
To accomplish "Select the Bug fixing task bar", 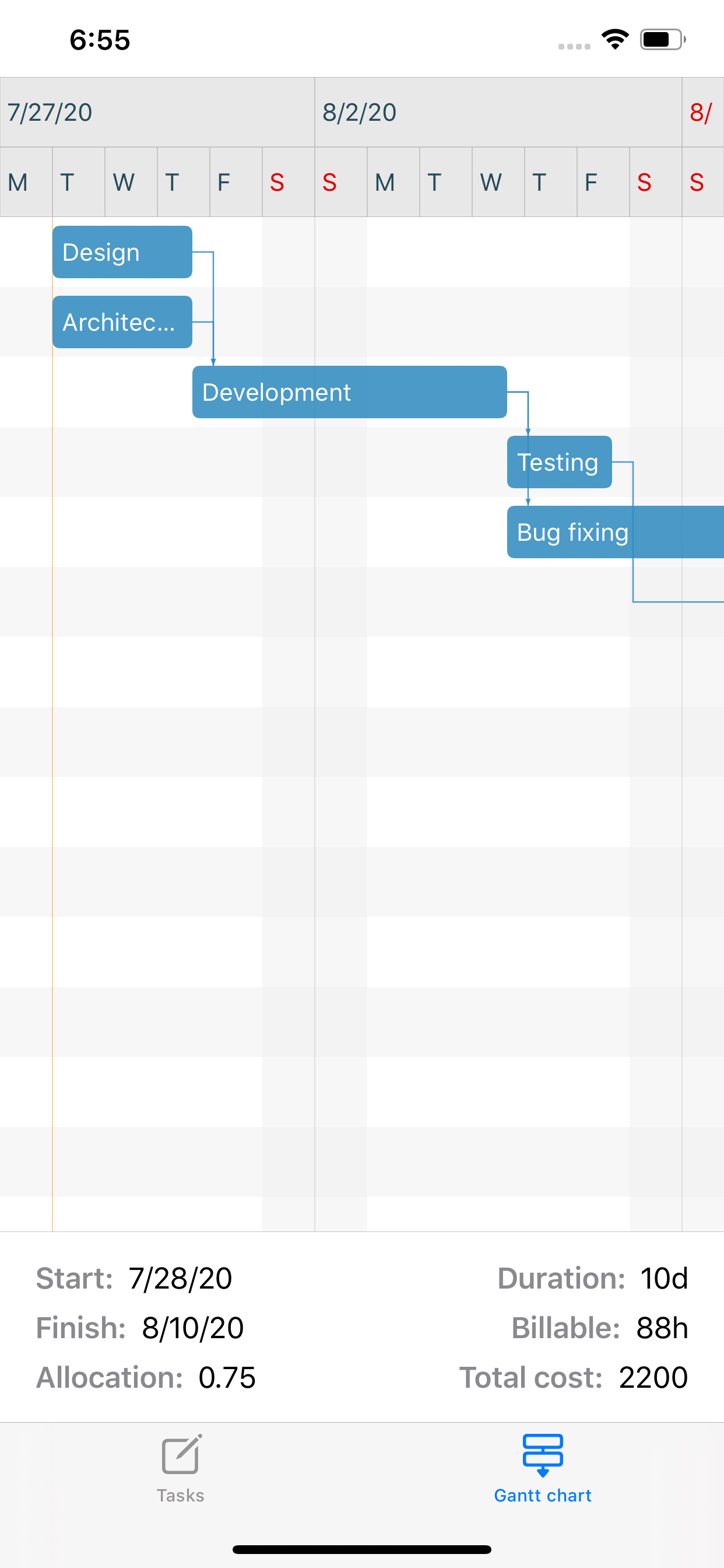I will tap(572, 532).
